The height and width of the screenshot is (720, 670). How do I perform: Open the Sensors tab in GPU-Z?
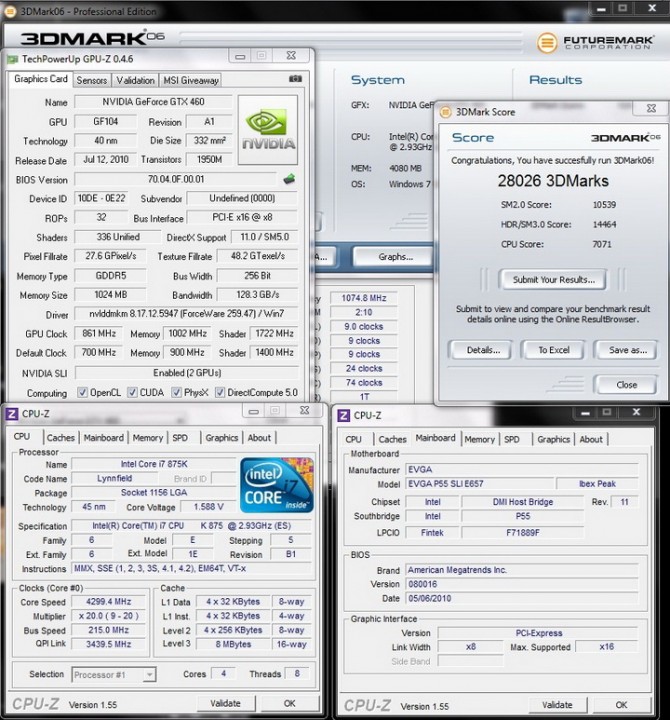[x=91, y=80]
